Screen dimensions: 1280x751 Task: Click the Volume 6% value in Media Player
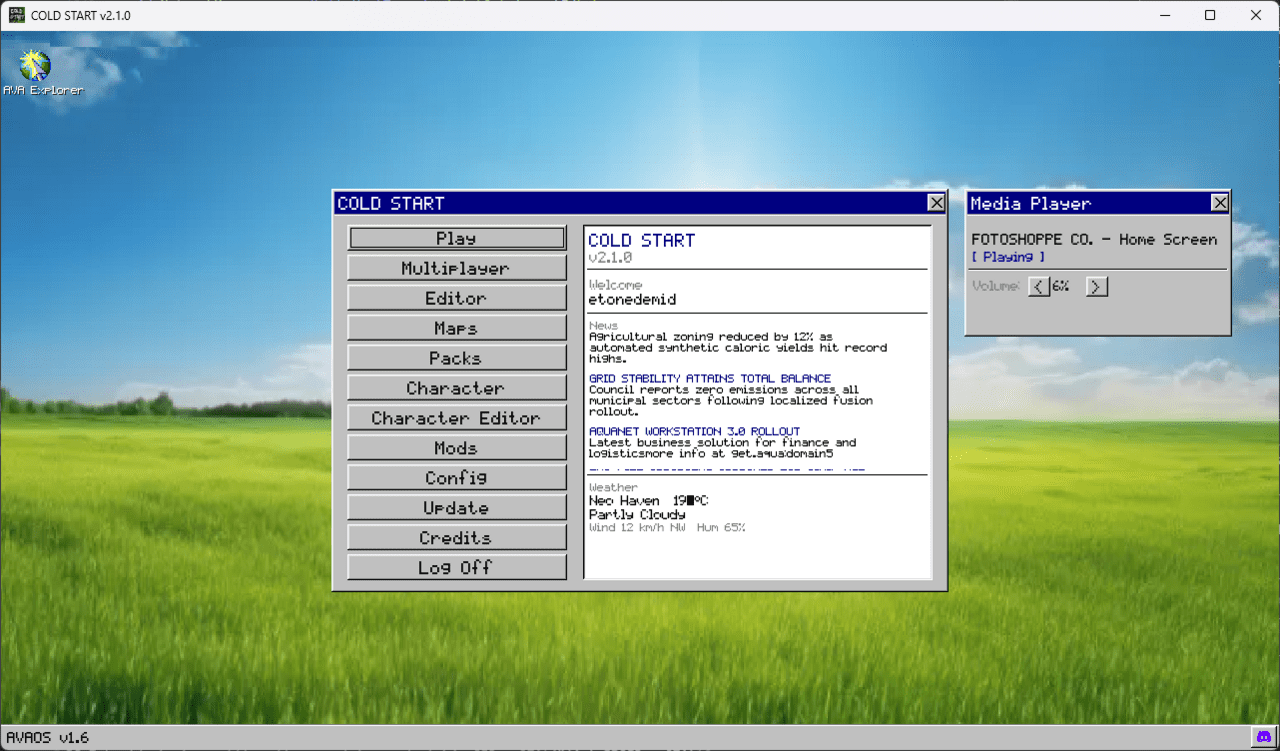tap(1060, 286)
